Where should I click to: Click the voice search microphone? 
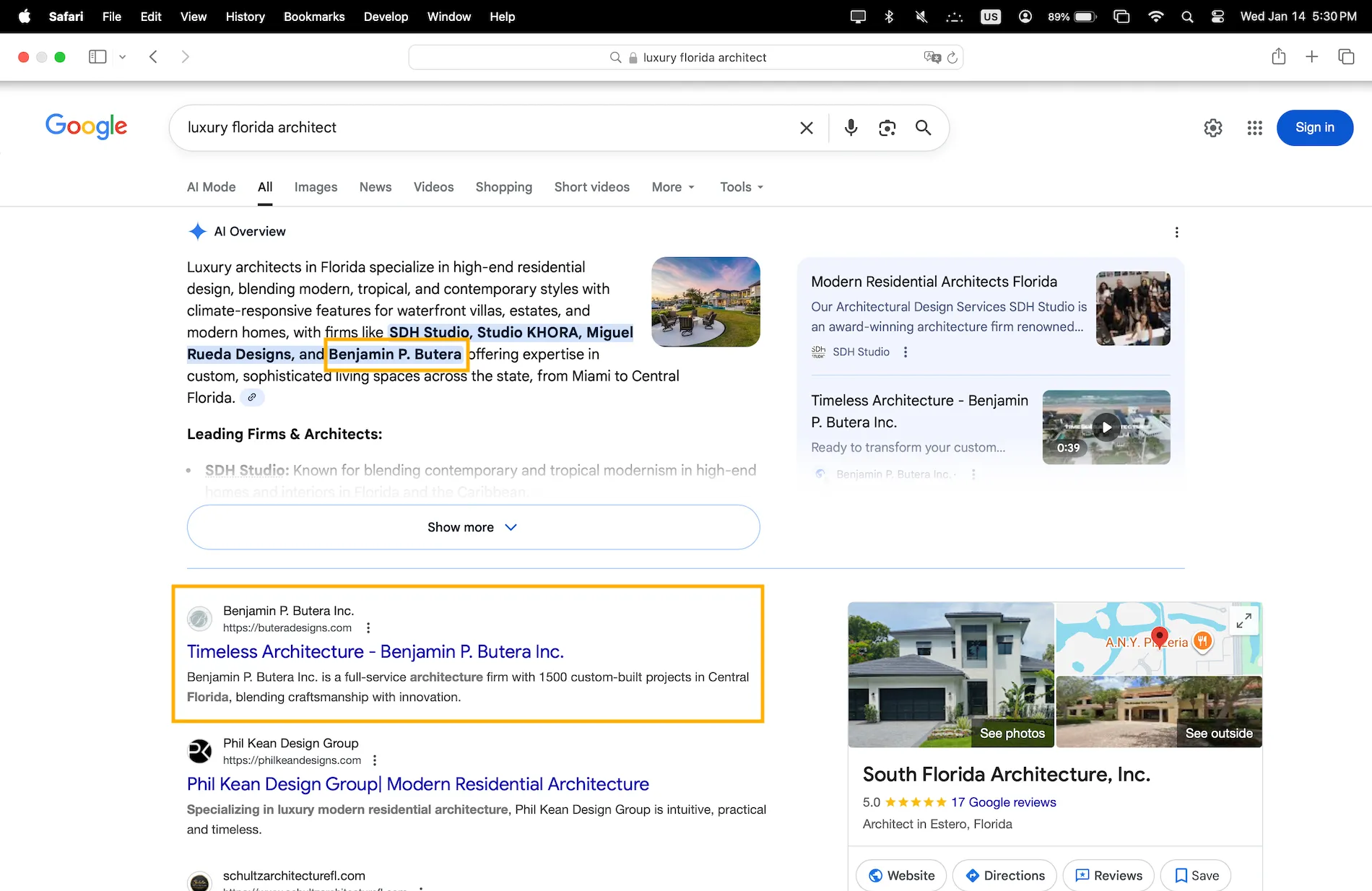coord(851,128)
